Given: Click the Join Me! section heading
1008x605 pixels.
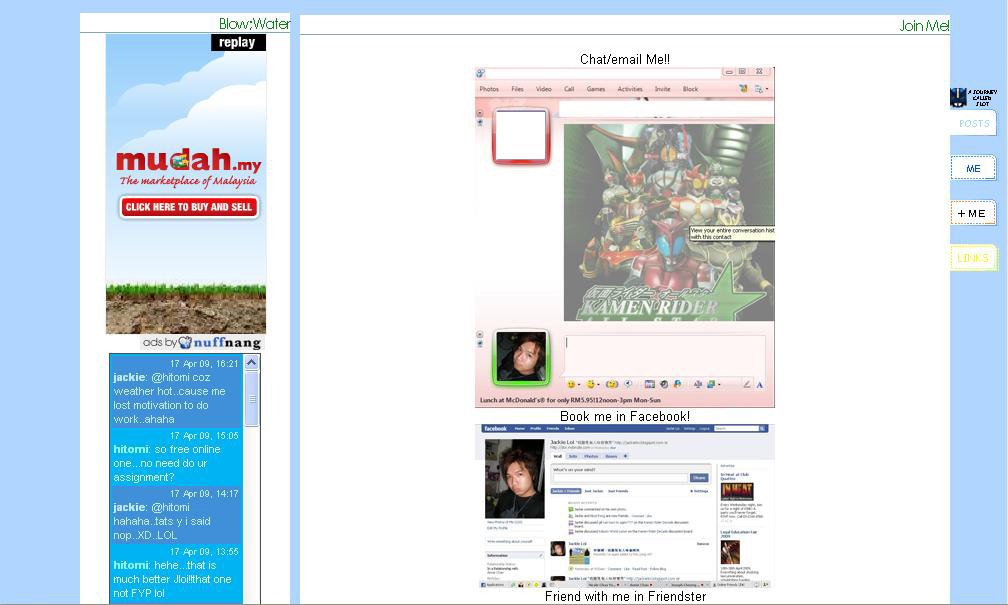Looking at the screenshot, I should pos(924,26).
